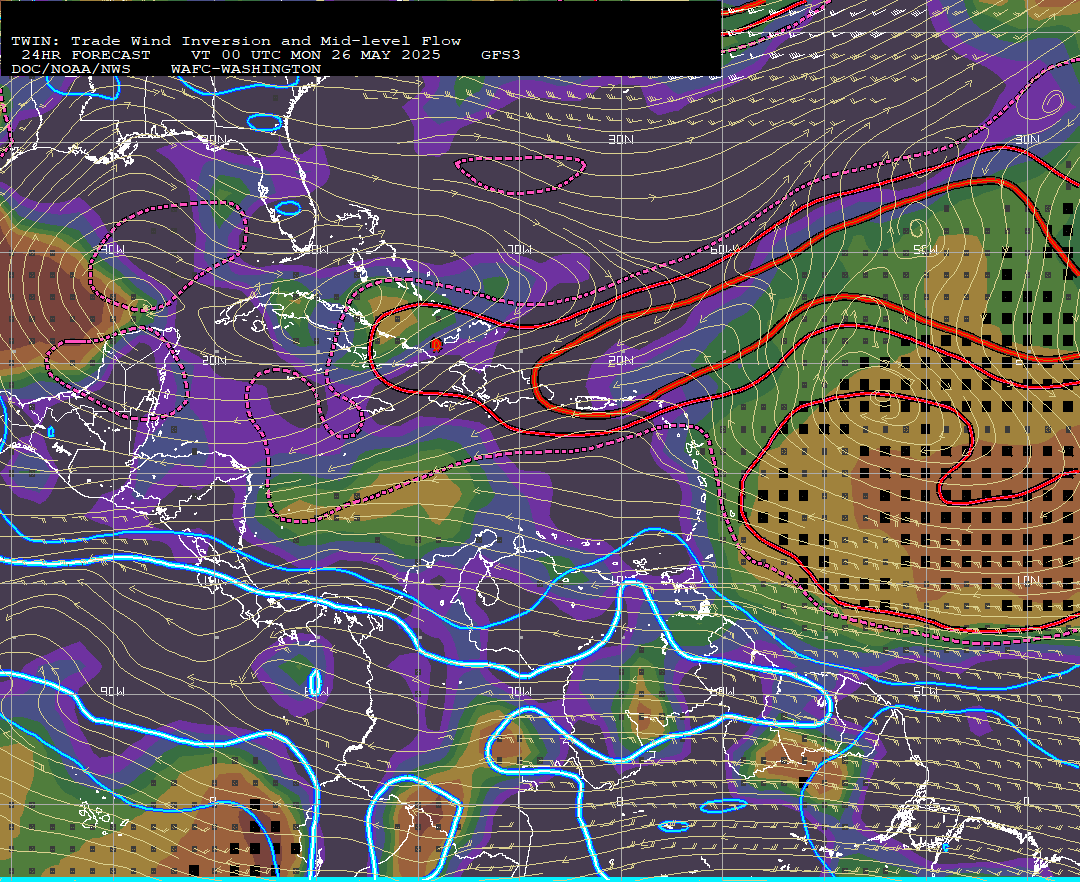Viewport: 1080px width, 882px height.
Task: Select the "30N" label over Florida
Action: point(214,140)
